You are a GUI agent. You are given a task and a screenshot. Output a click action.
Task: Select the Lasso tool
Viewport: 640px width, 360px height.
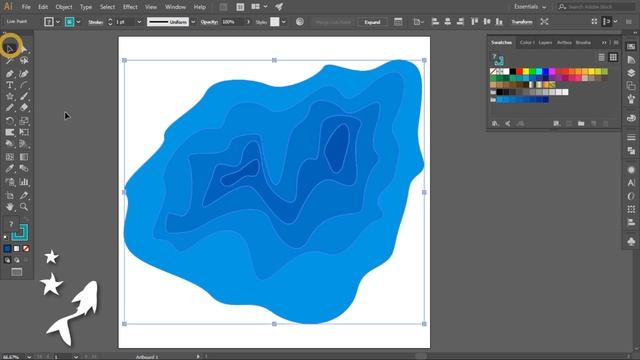coord(24,61)
